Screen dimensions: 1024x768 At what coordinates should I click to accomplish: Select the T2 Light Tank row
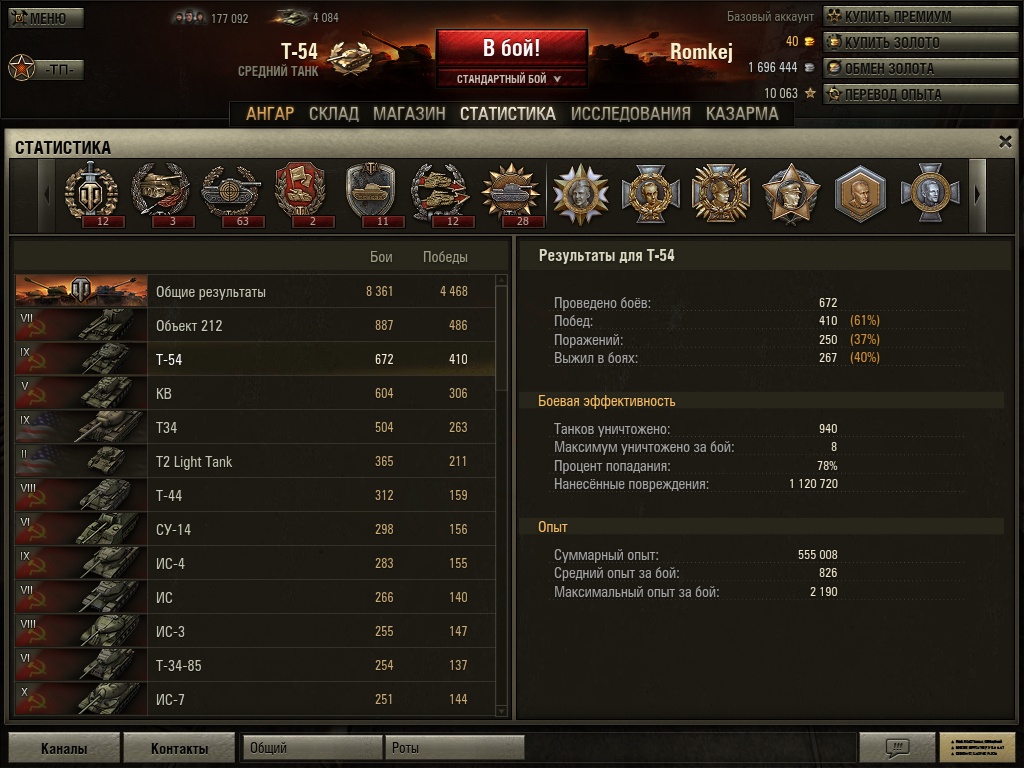click(x=255, y=461)
